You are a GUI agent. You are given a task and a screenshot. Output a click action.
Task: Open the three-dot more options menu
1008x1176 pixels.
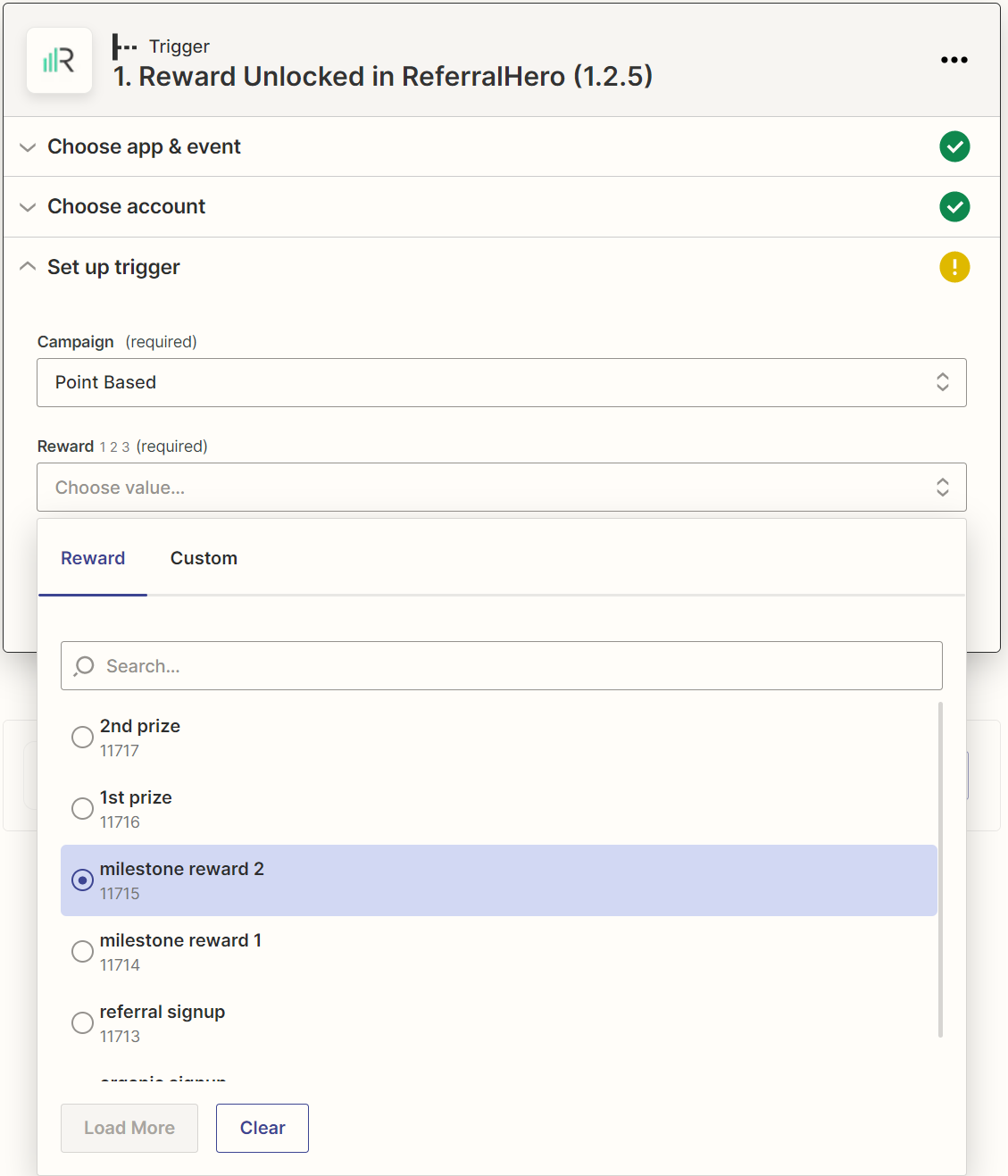pos(954,60)
